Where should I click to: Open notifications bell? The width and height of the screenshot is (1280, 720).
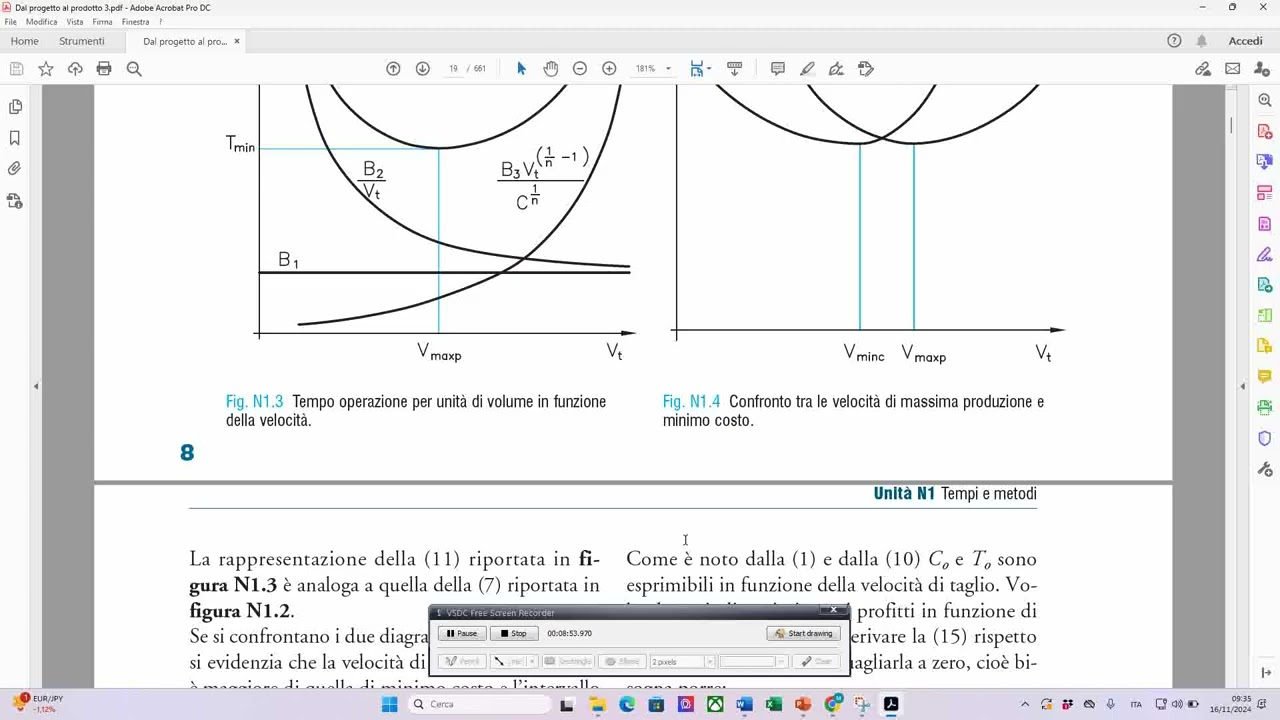pos(1202,41)
